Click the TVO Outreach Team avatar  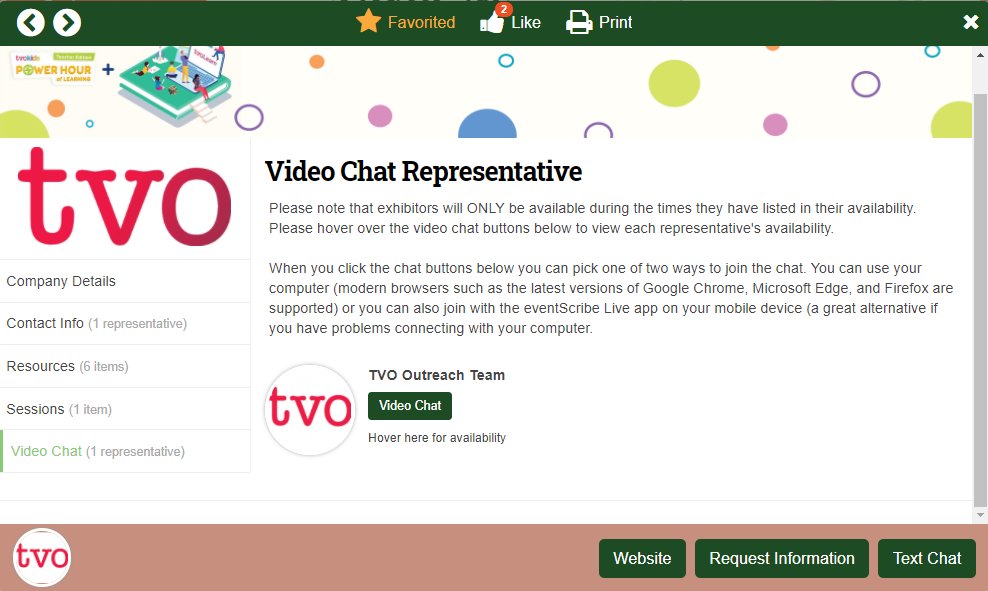pyautogui.click(x=310, y=410)
